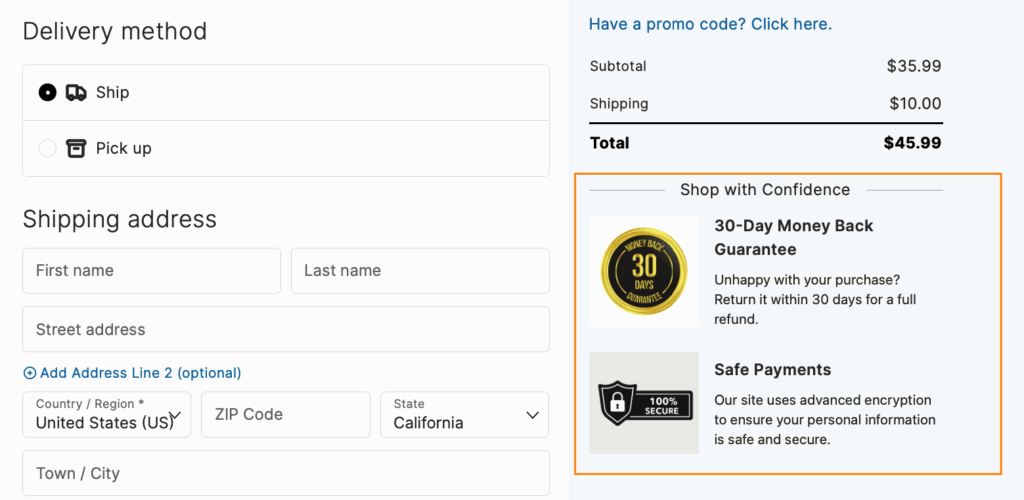This screenshot has width=1024, height=500.
Task: Click the Safe Payments heading
Action: (x=773, y=370)
